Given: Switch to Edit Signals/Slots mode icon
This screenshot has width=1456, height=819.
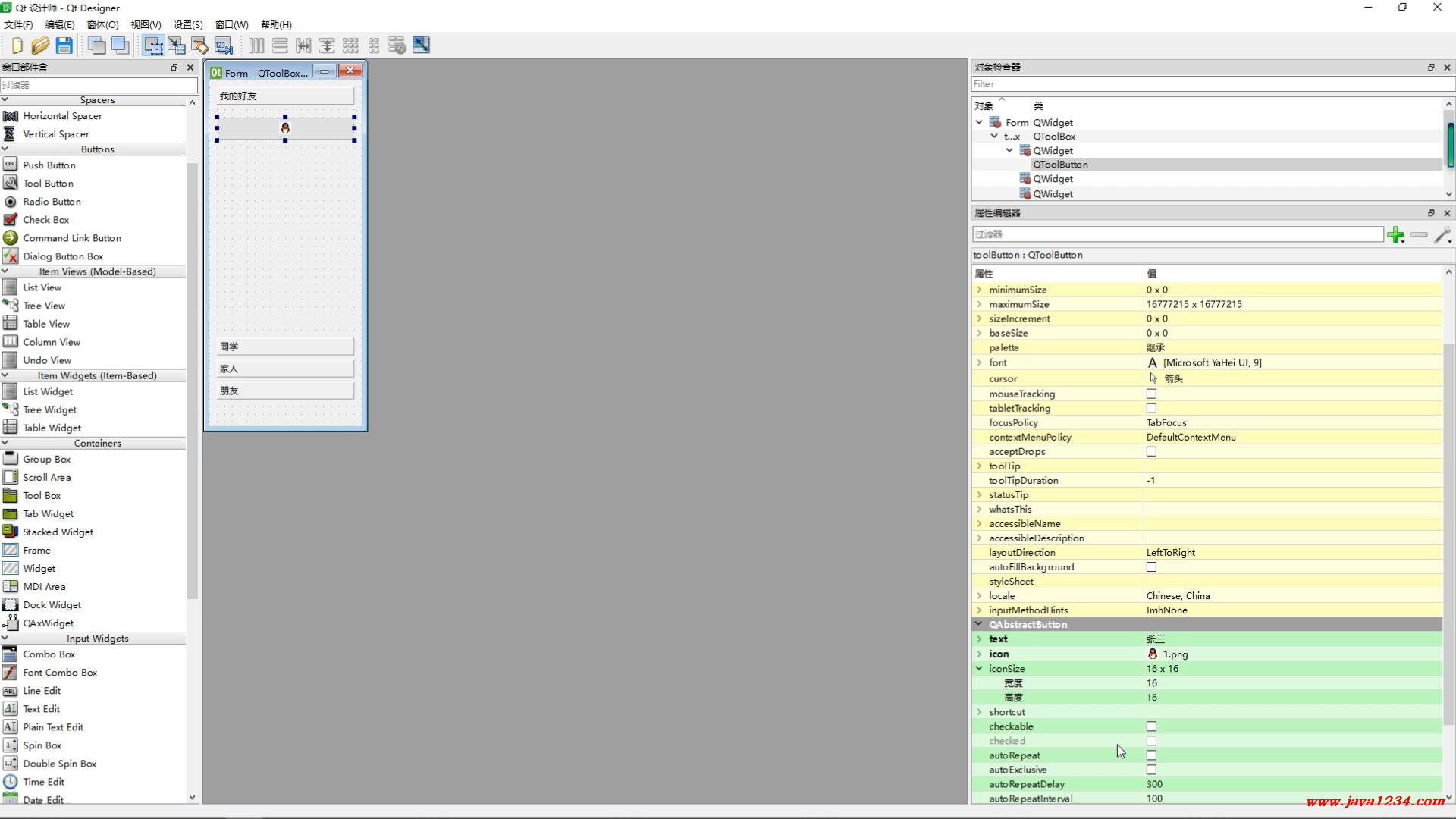Looking at the screenshot, I should [177, 45].
